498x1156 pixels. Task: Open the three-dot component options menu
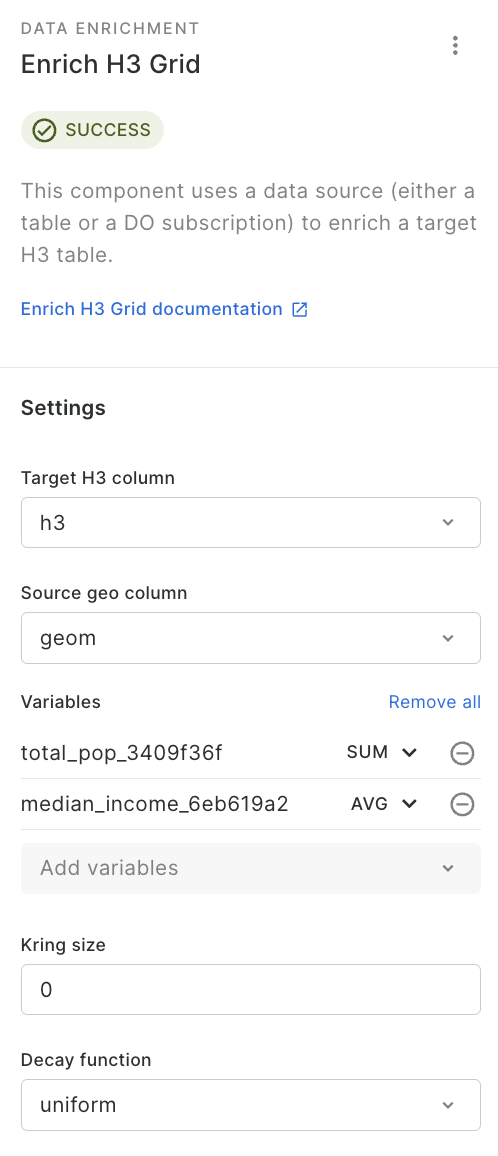[455, 46]
